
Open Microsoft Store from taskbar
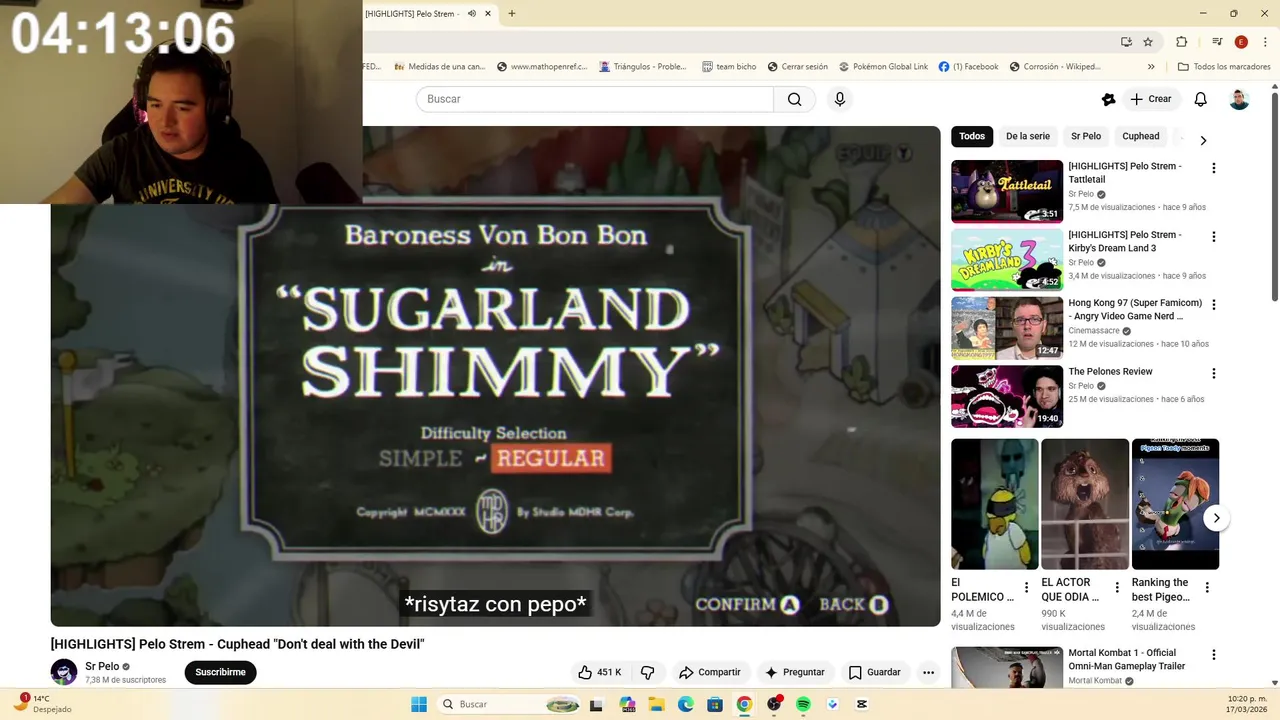click(715, 704)
